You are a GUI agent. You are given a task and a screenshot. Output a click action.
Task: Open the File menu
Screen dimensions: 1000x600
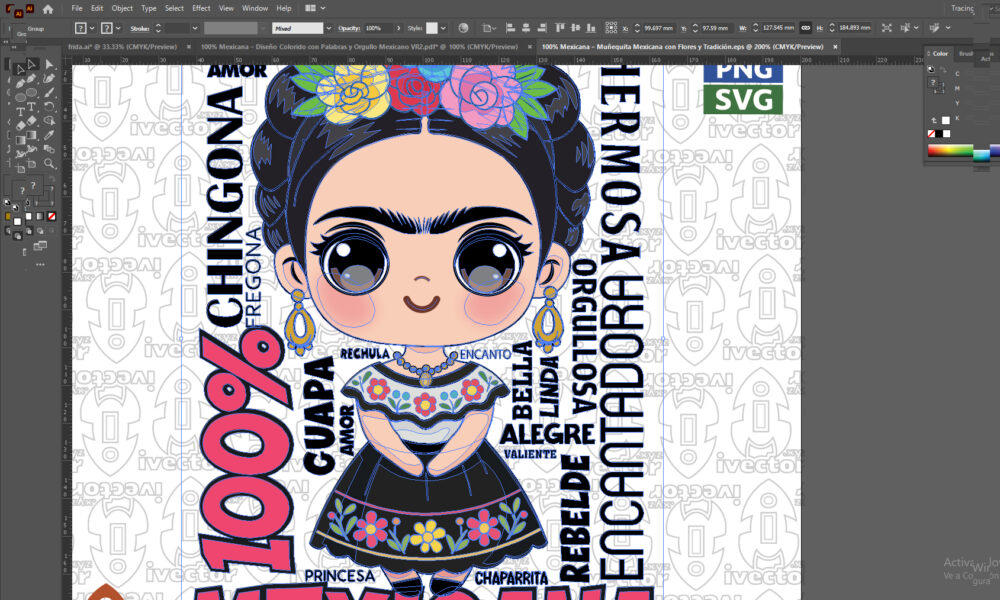tap(77, 8)
